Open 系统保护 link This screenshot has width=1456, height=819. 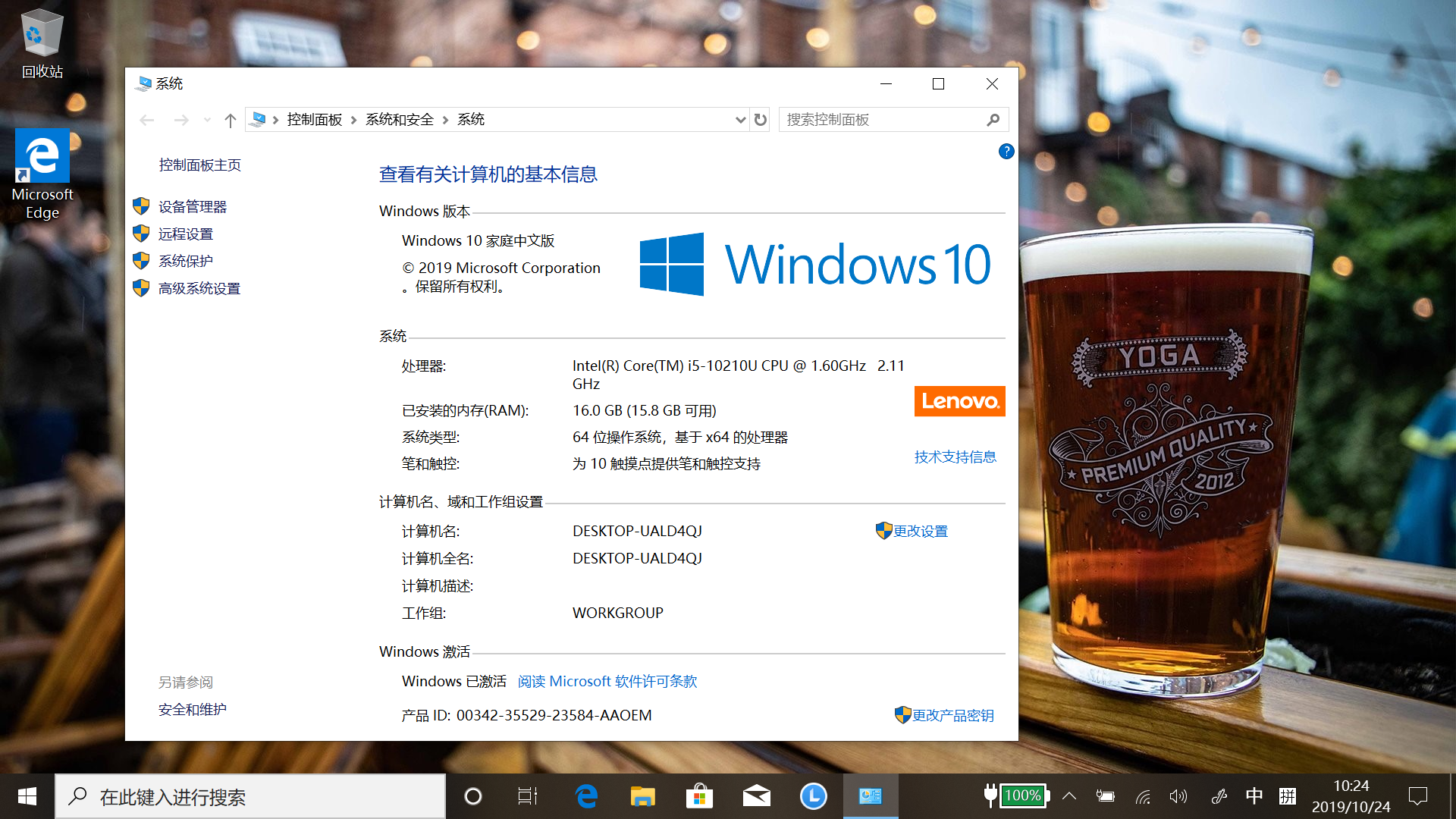pyautogui.click(x=186, y=261)
